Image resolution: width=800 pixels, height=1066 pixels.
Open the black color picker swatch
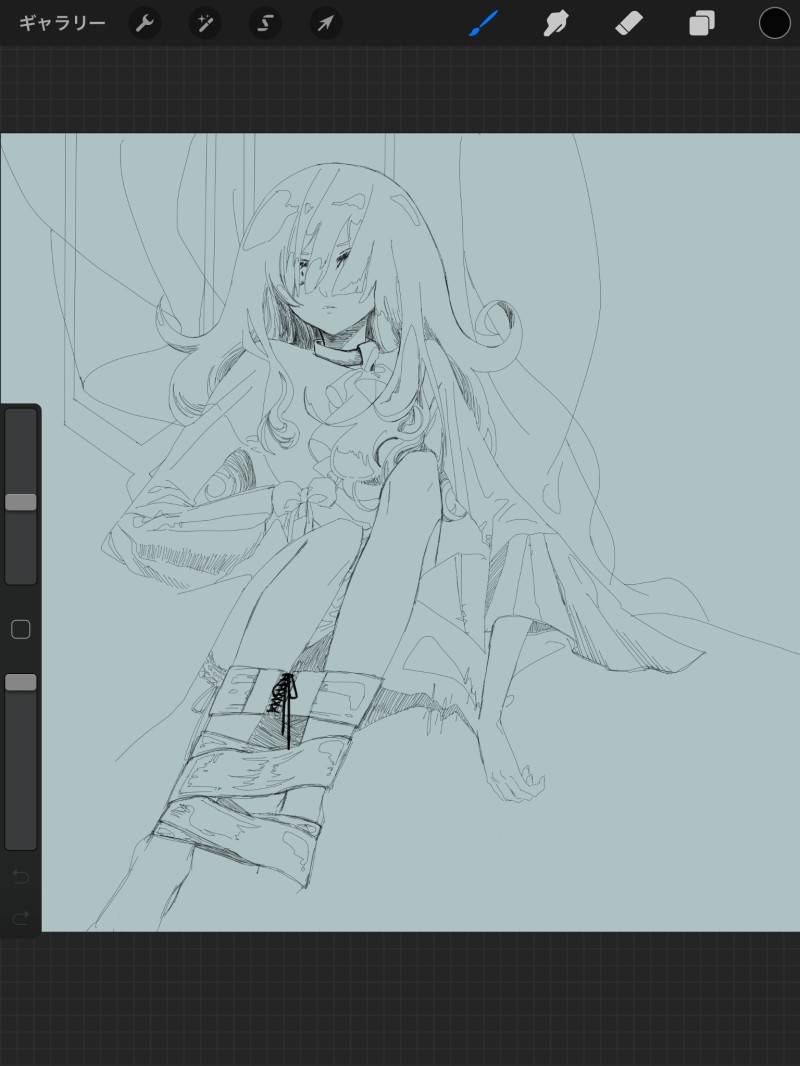click(774, 23)
